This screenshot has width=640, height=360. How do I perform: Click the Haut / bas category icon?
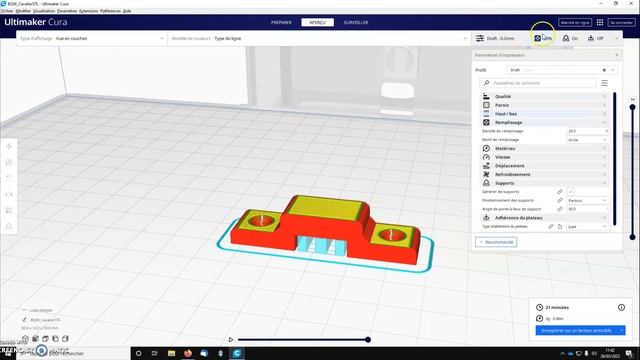(486, 113)
